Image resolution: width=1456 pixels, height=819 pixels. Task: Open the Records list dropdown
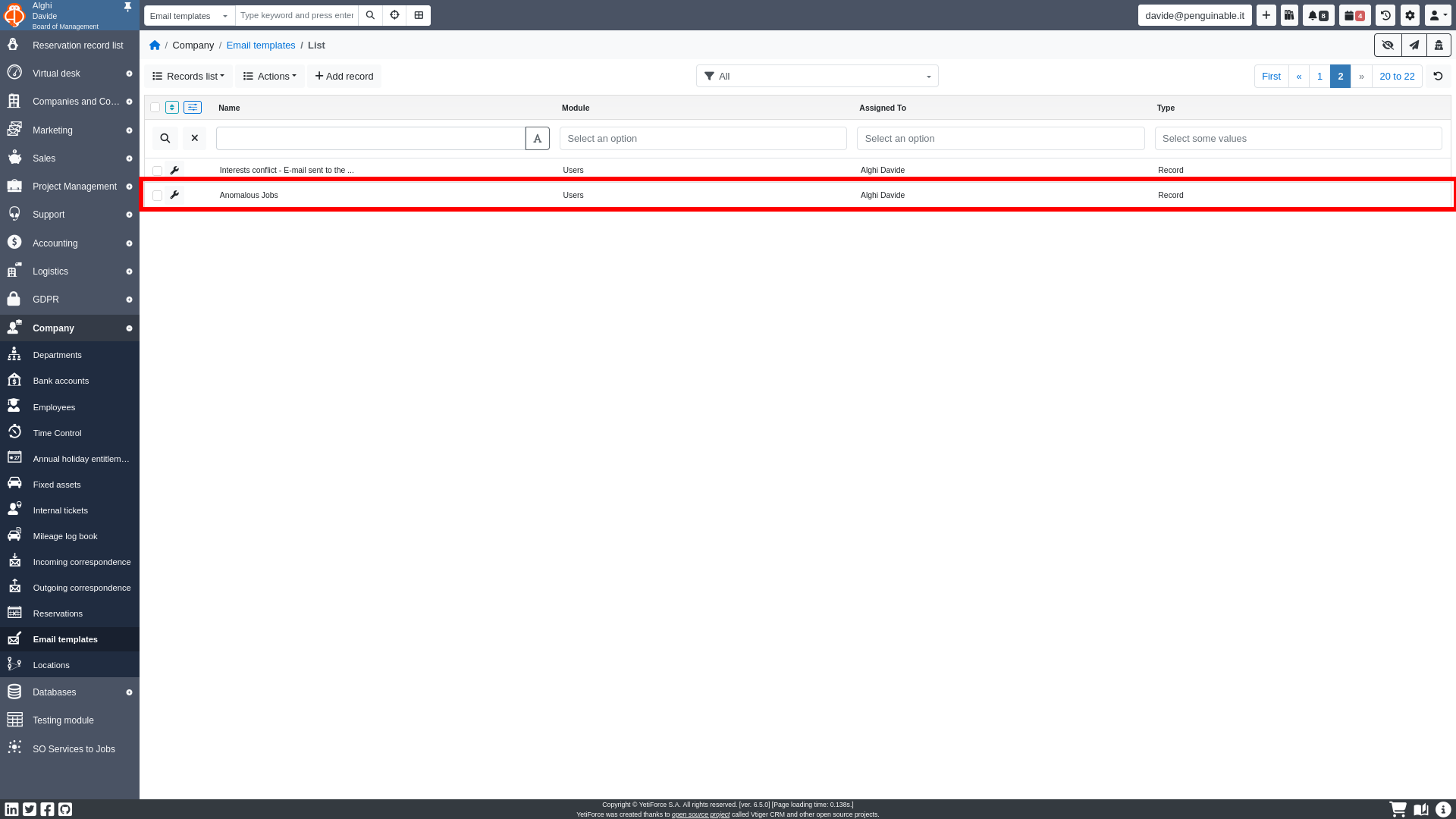[x=188, y=76]
